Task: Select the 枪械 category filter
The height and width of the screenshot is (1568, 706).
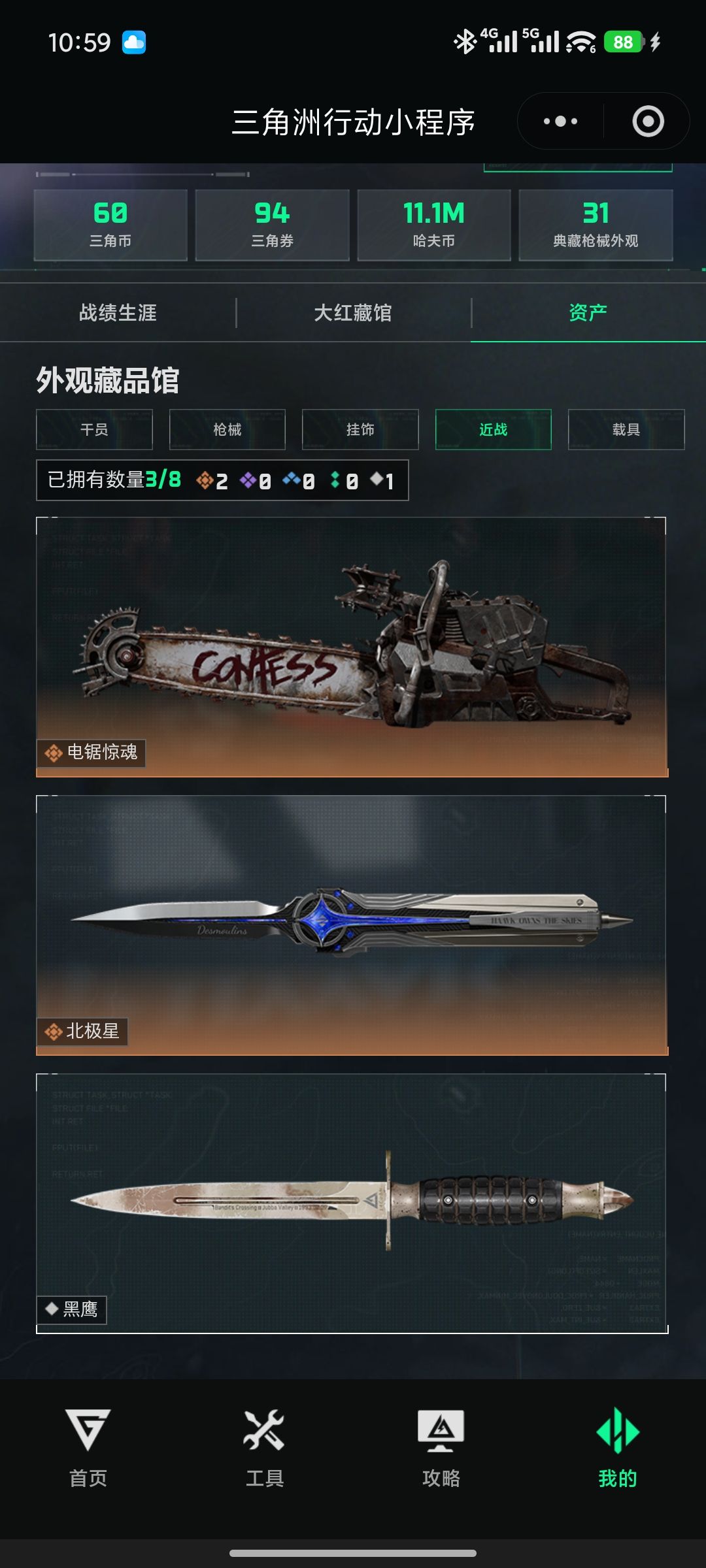Action: click(x=227, y=429)
